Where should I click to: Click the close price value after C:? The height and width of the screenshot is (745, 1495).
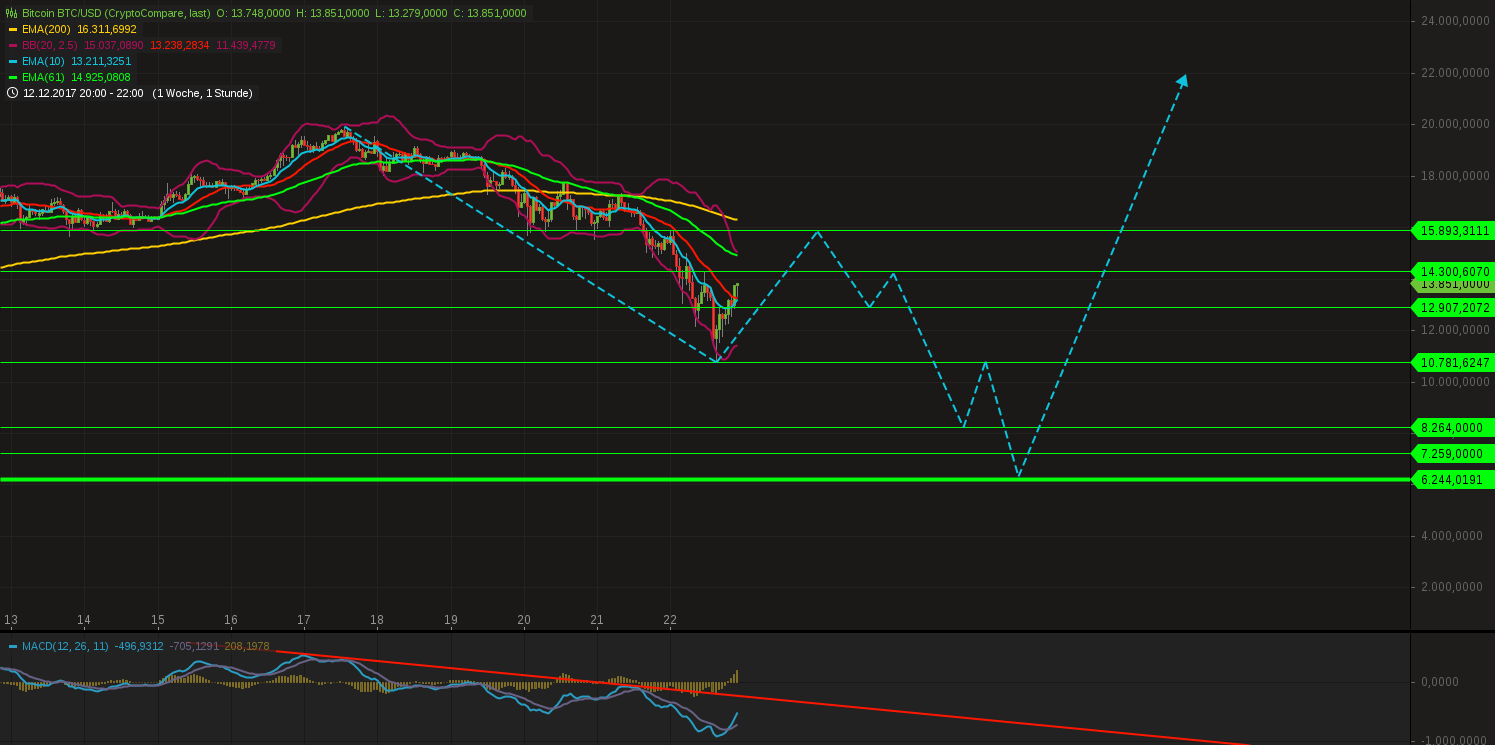tap(495, 13)
